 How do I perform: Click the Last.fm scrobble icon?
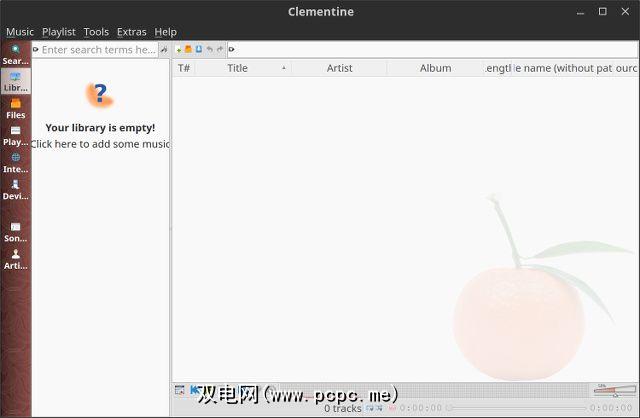[392, 408]
